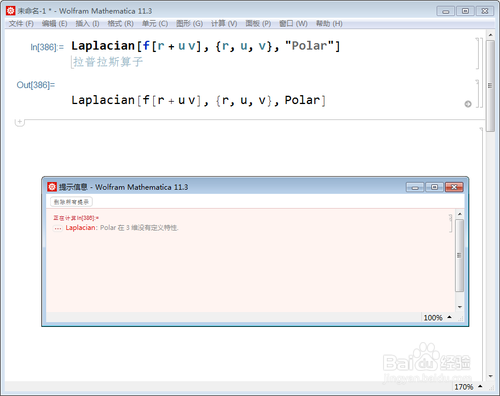Screen dimensions: 500x396
Task: Select the message cell bracket in messages window
Action: pos(451,223)
